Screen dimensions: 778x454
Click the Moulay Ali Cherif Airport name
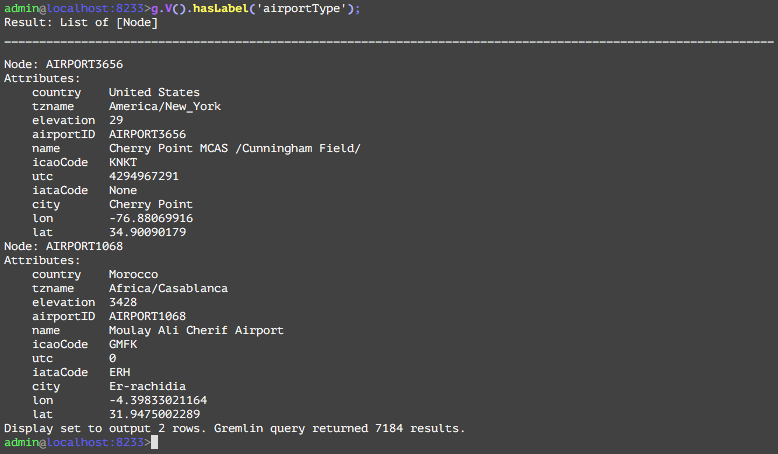pyautogui.click(x=196, y=330)
